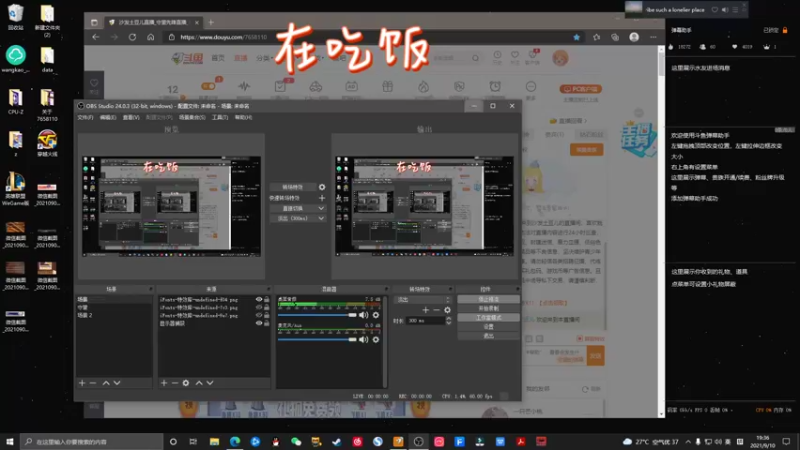Click the favorites star in the address bar
Viewport: 800px width, 450px height.
(577, 37)
